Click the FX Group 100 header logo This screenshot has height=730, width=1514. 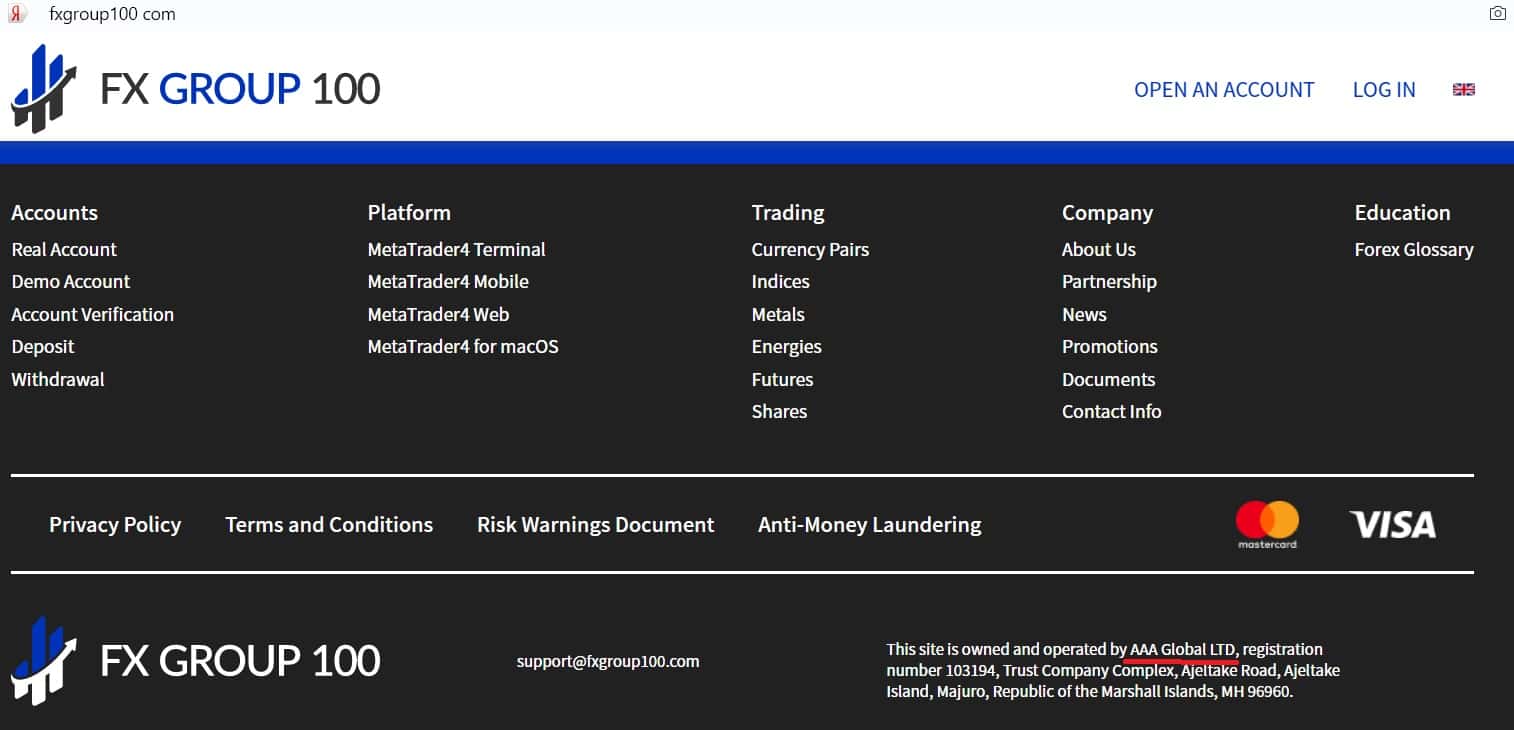(195, 89)
